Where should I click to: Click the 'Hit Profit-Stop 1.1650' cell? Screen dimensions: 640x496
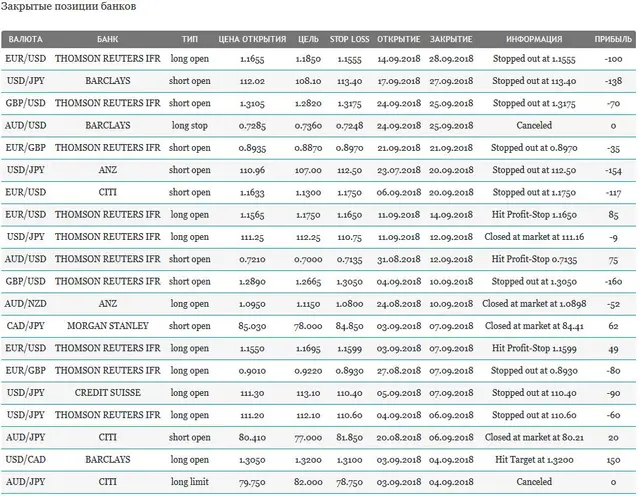pos(534,215)
